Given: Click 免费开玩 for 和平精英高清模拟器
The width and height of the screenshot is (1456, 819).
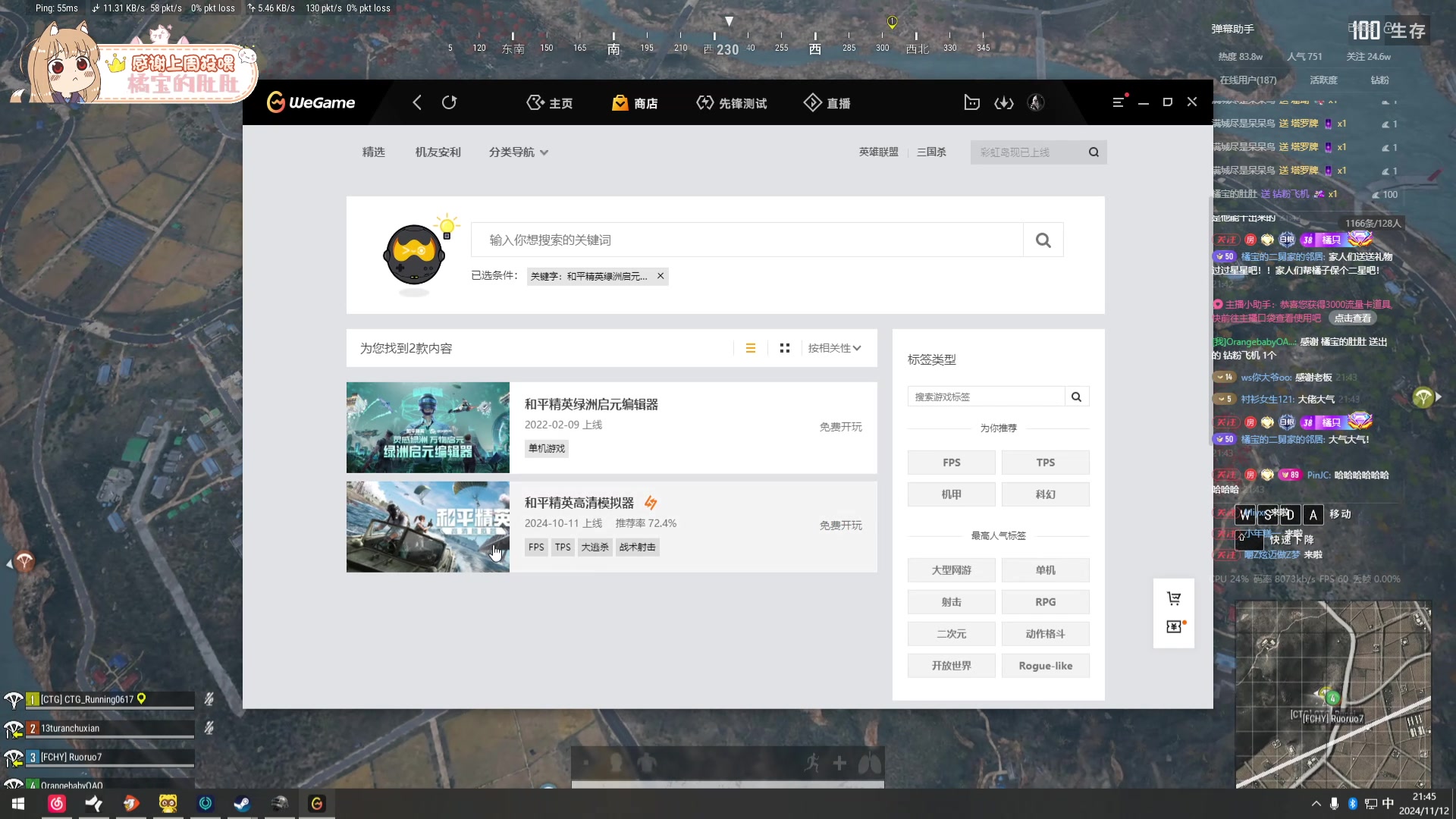Looking at the screenshot, I should point(839,524).
